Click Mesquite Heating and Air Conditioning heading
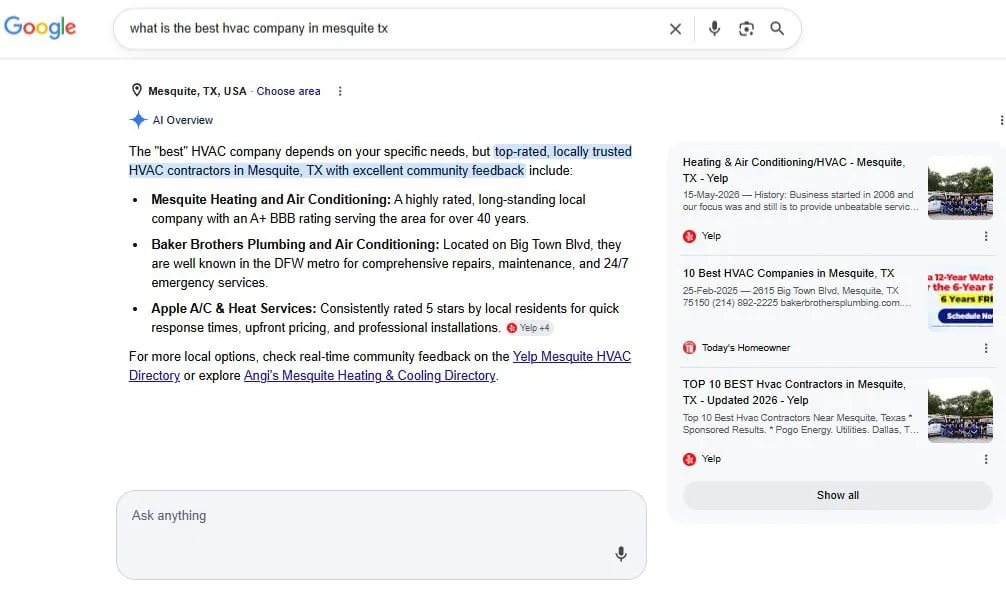This screenshot has width=1006, height=590. pyautogui.click(x=271, y=199)
